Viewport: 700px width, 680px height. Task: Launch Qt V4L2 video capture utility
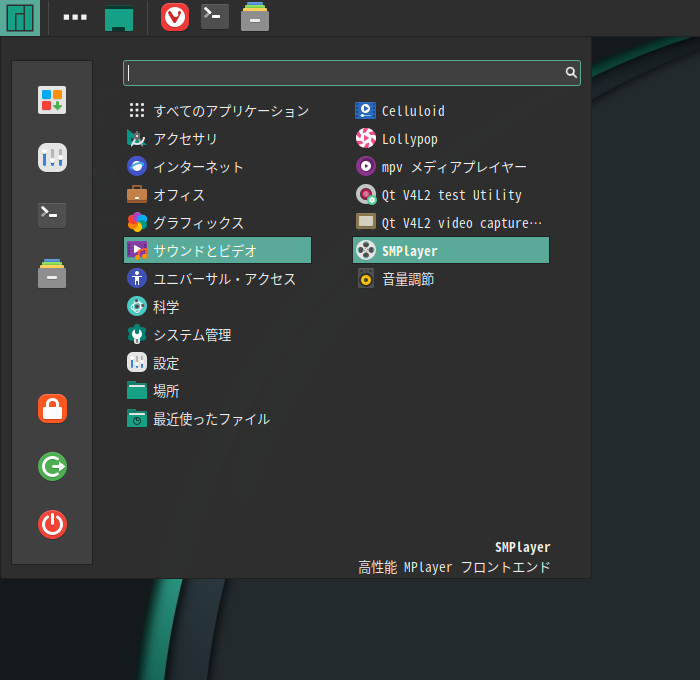(x=451, y=222)
